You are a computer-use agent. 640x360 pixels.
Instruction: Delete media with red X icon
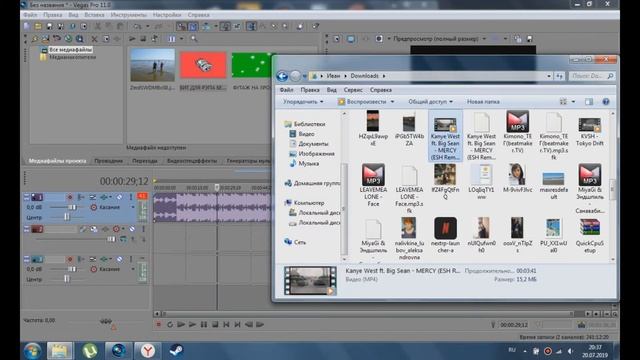(94, 39)
